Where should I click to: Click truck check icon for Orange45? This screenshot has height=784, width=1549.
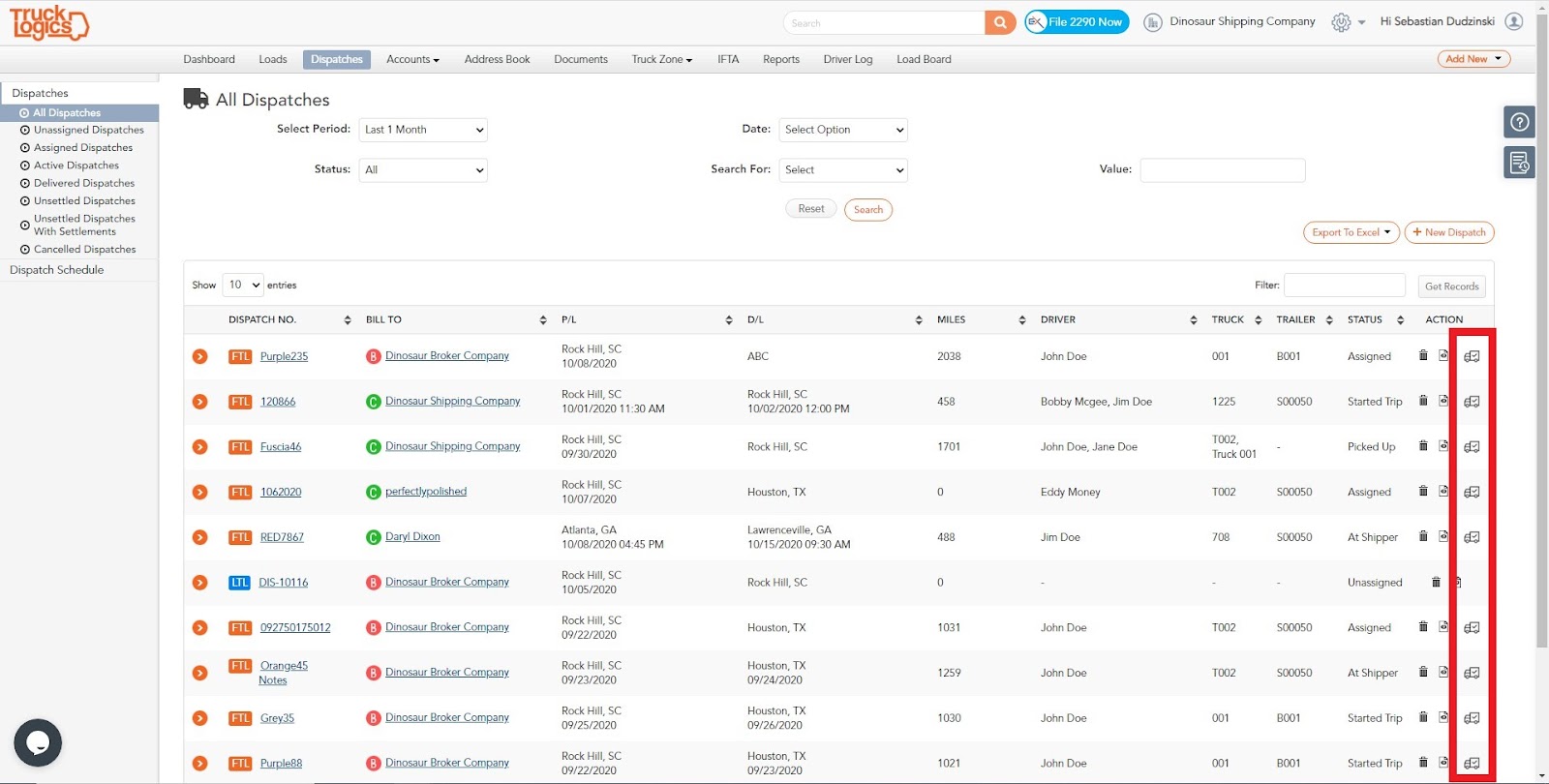(x=1472, y=673)
